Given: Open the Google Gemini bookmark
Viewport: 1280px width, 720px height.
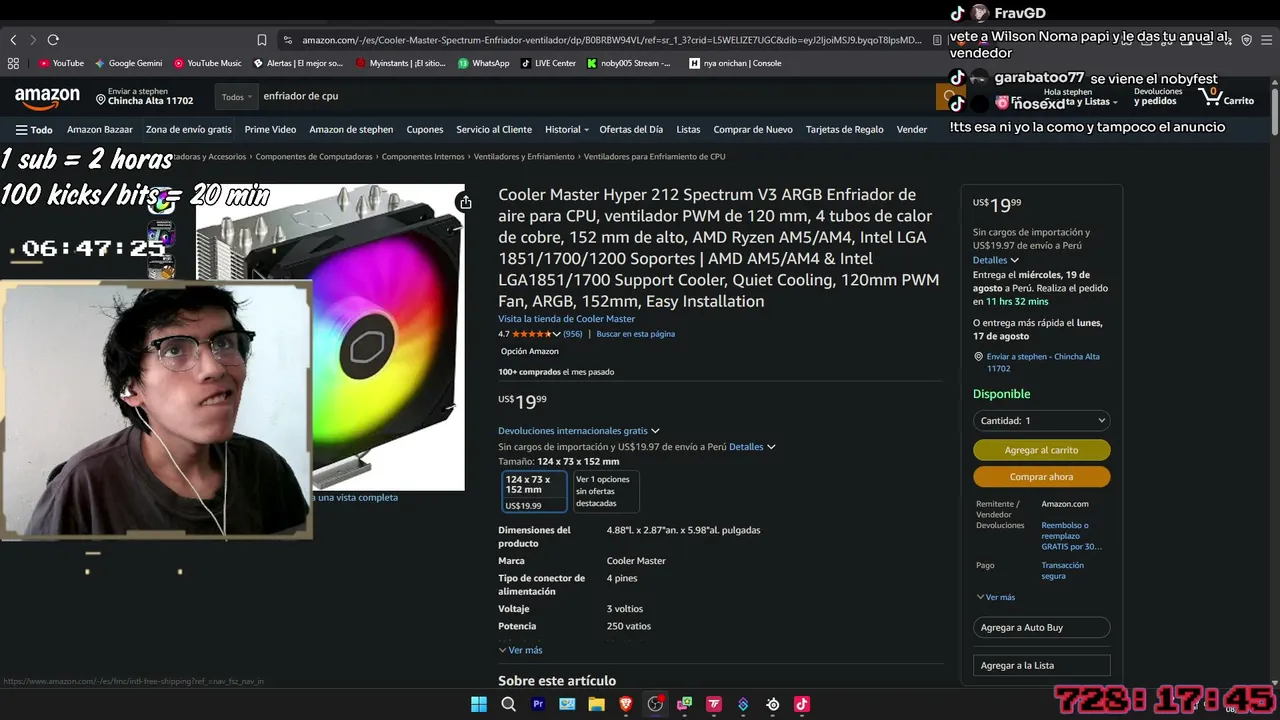Looking at the screenshot, I should (x=128, y=63).
